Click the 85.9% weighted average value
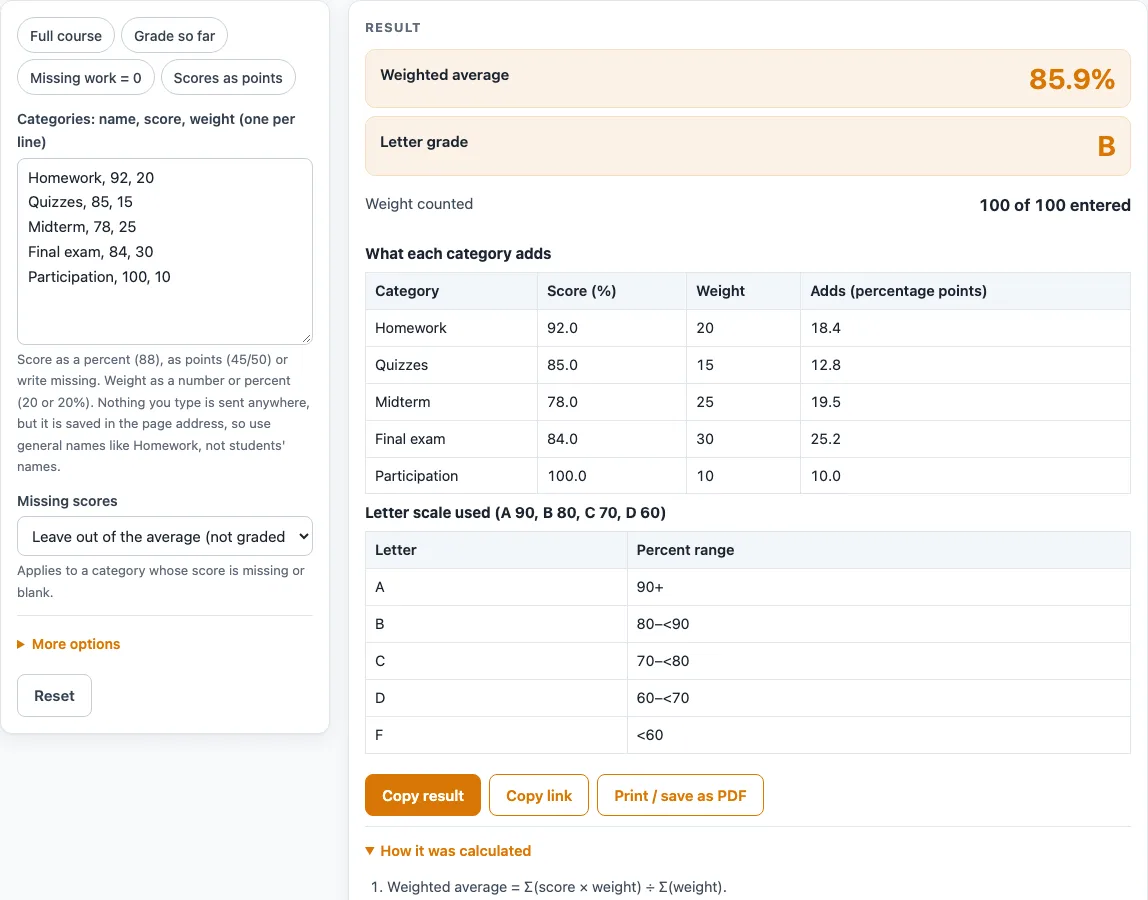Image resolution: width=1148 pixels, height=900 pixels. coord(1072,79)
